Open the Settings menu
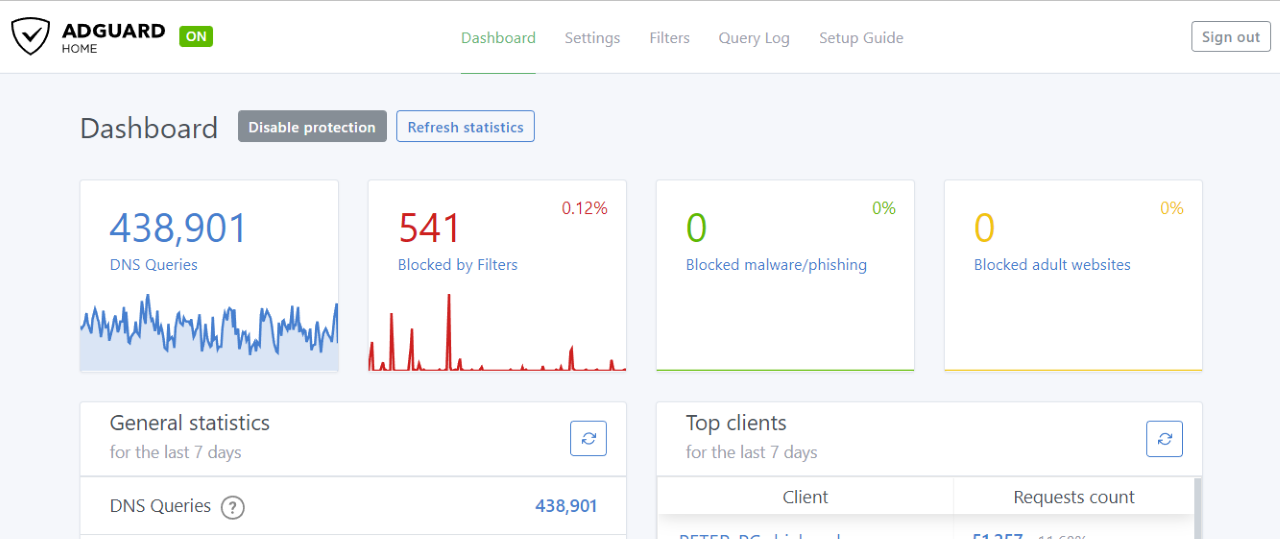Screen dimensions: 1280x539 click(592, 38)
